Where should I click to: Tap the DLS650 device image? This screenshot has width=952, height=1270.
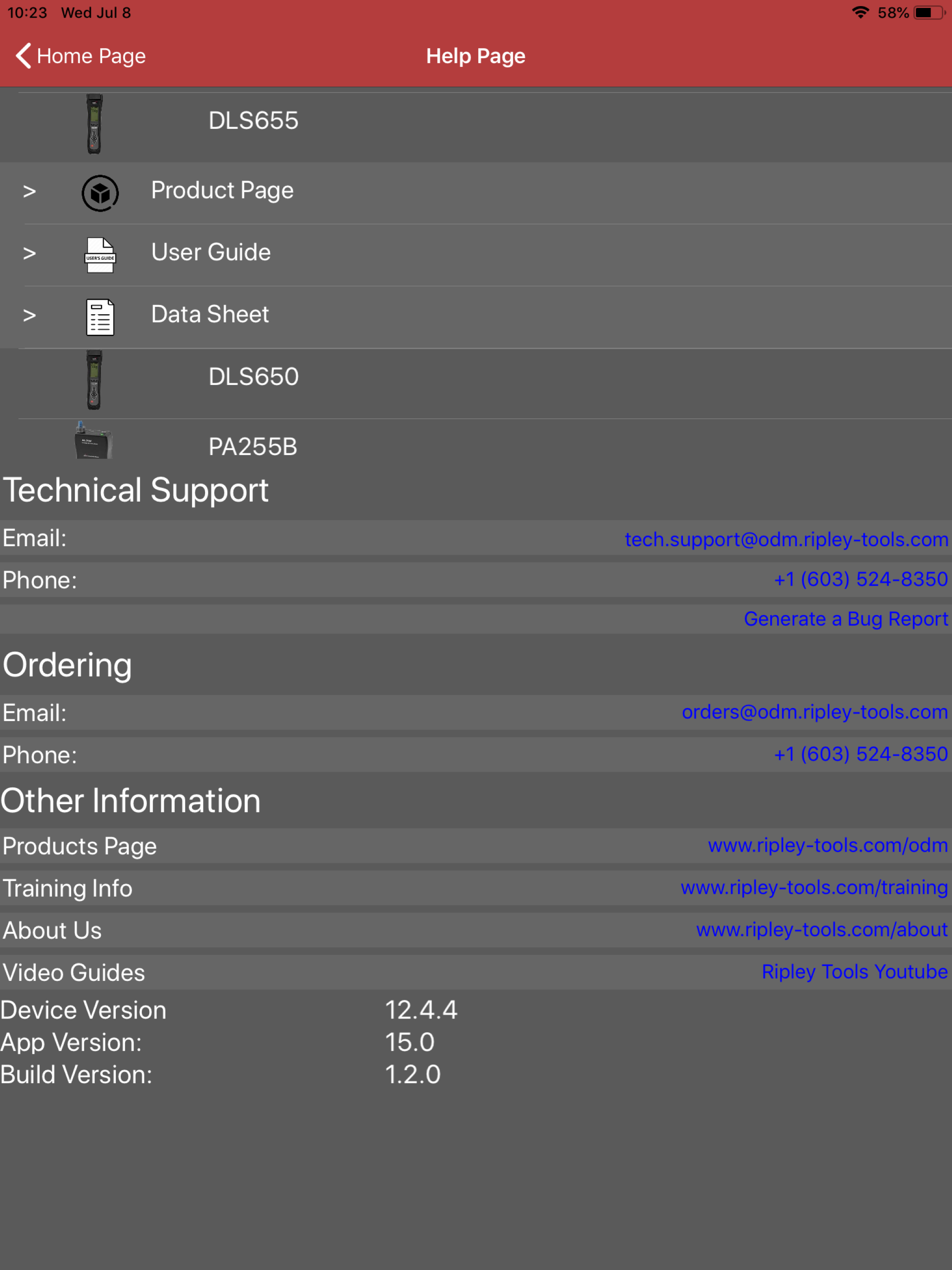coord(94,380)
